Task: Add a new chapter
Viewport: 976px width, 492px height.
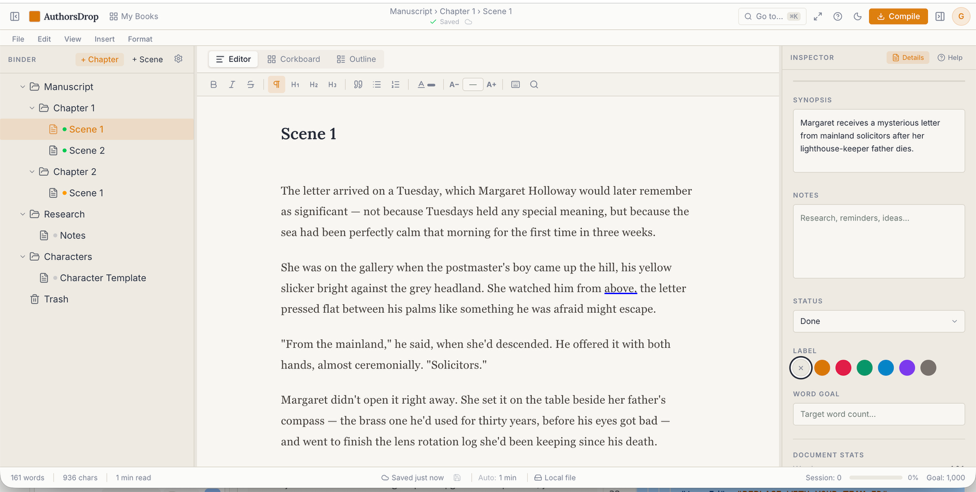Action: coord(100,59)
